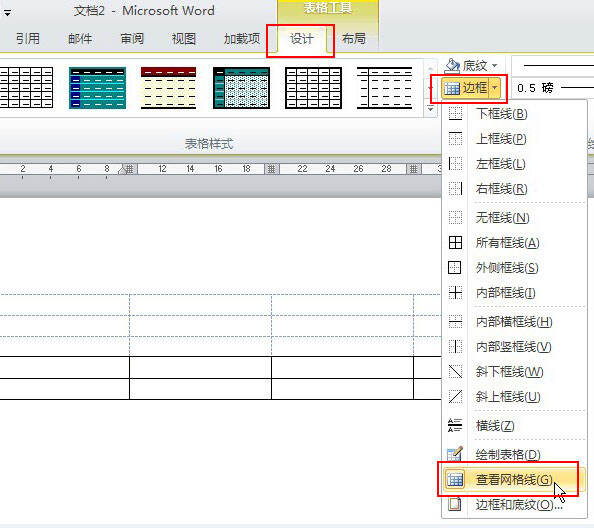Open the 引用 ribbon tab
The width and height of the screenshot is (594, 528).
tap(28, 39)
